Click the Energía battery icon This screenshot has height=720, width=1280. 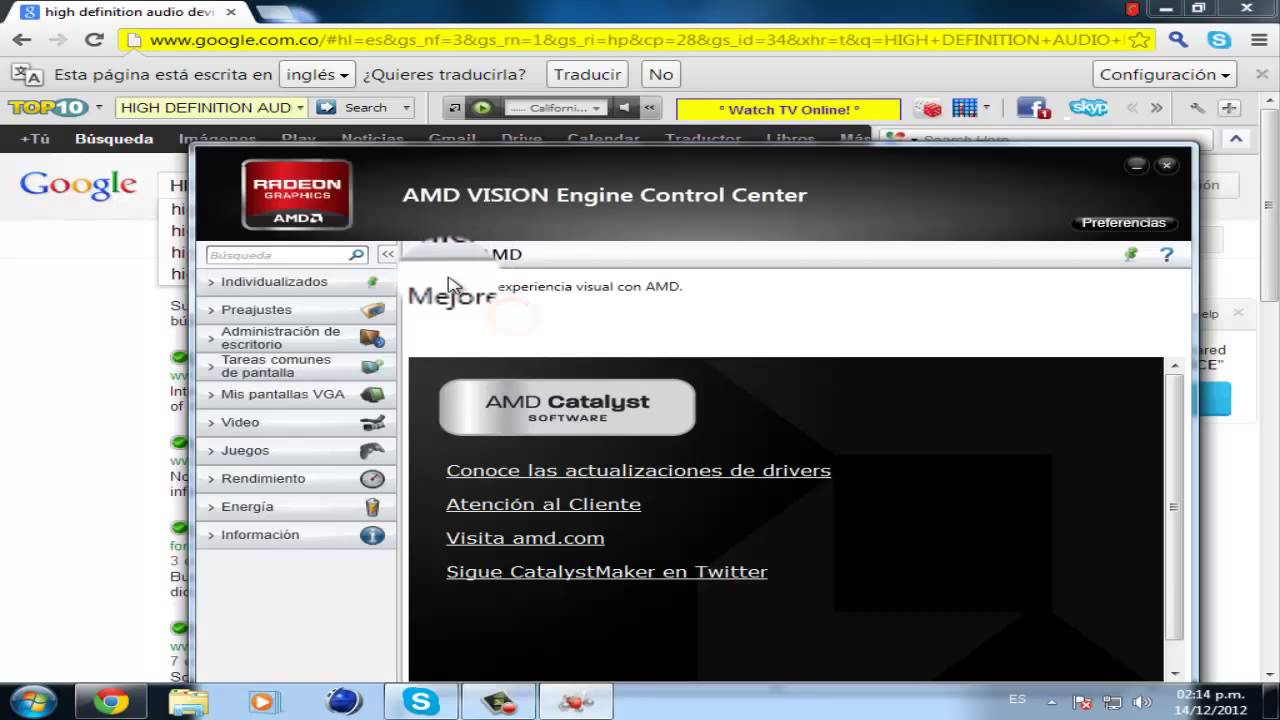(x=372, y=507)
